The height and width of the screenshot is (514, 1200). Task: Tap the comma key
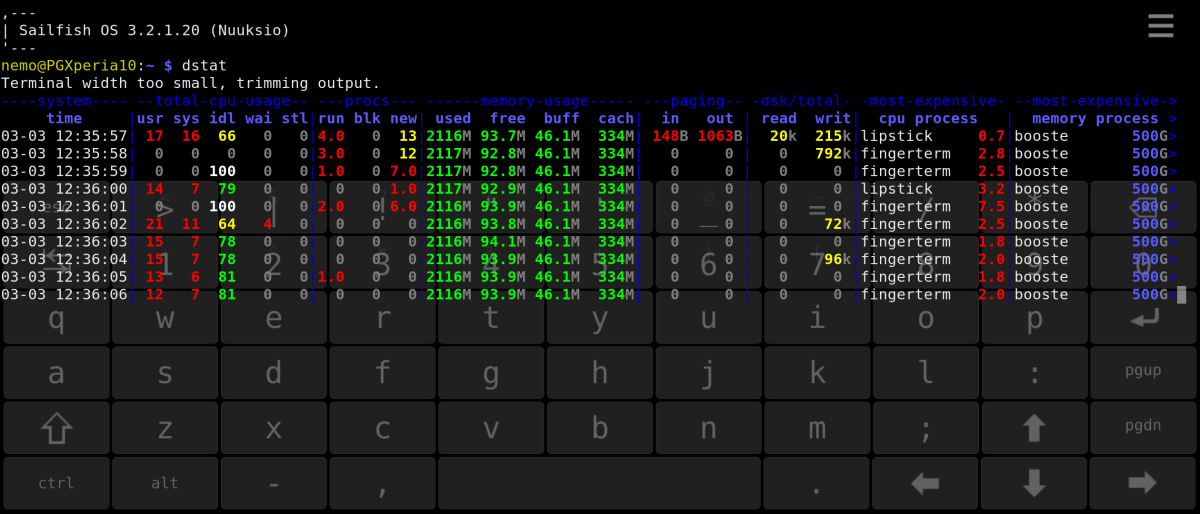click(382, 483)
